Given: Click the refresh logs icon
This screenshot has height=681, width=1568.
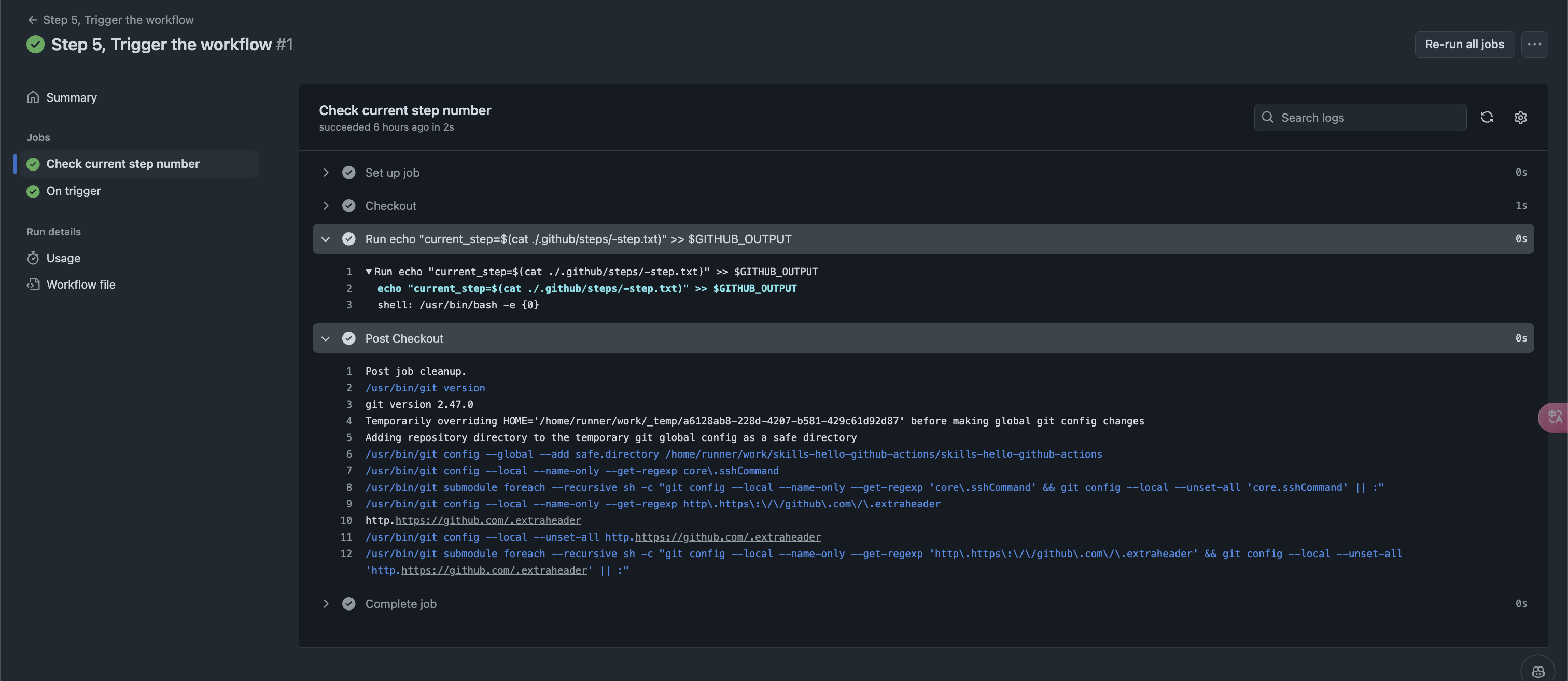Looking at the screenshot, I should pos(1487,118).
